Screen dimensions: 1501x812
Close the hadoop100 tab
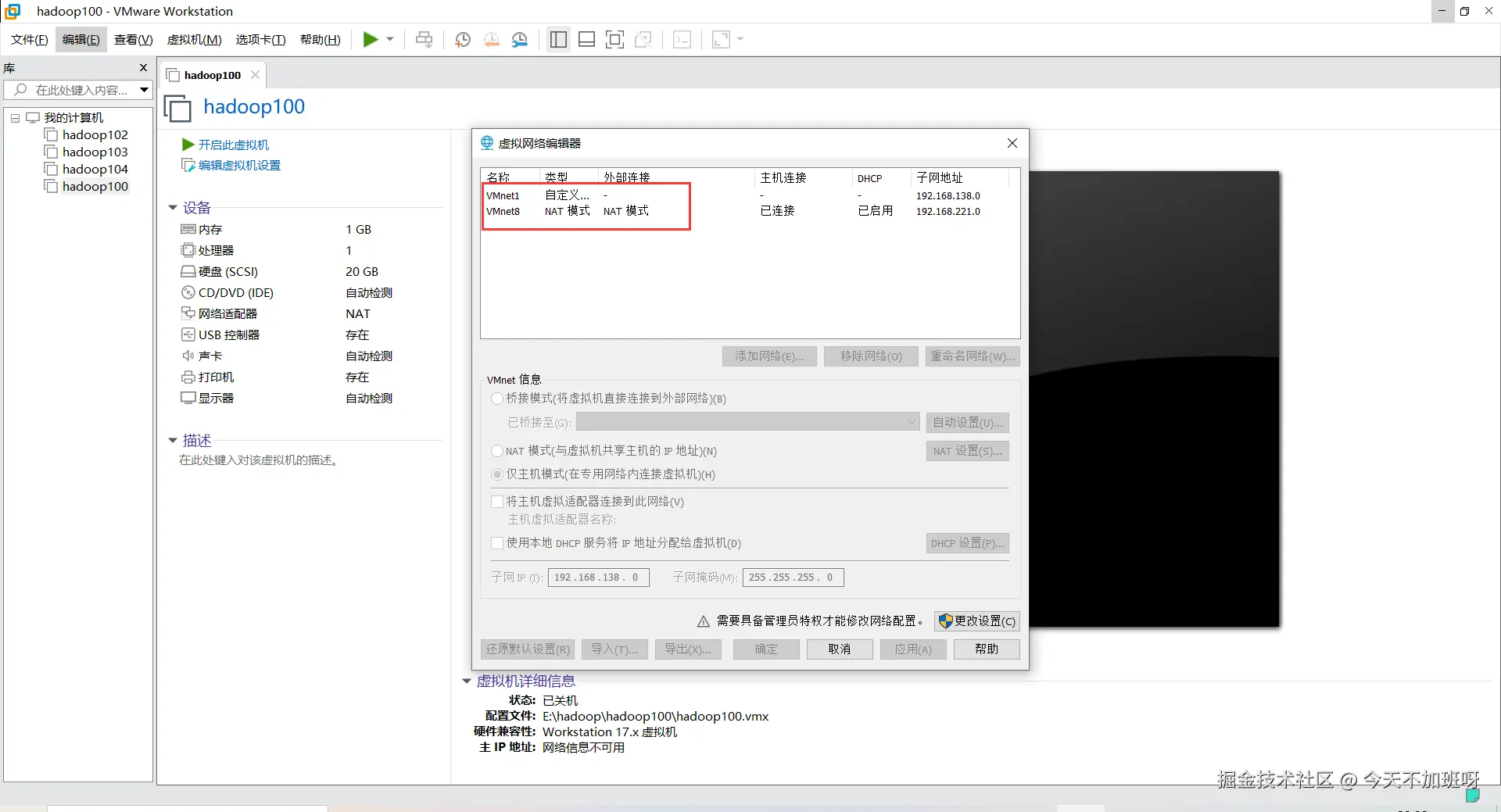tap(255, 75)
